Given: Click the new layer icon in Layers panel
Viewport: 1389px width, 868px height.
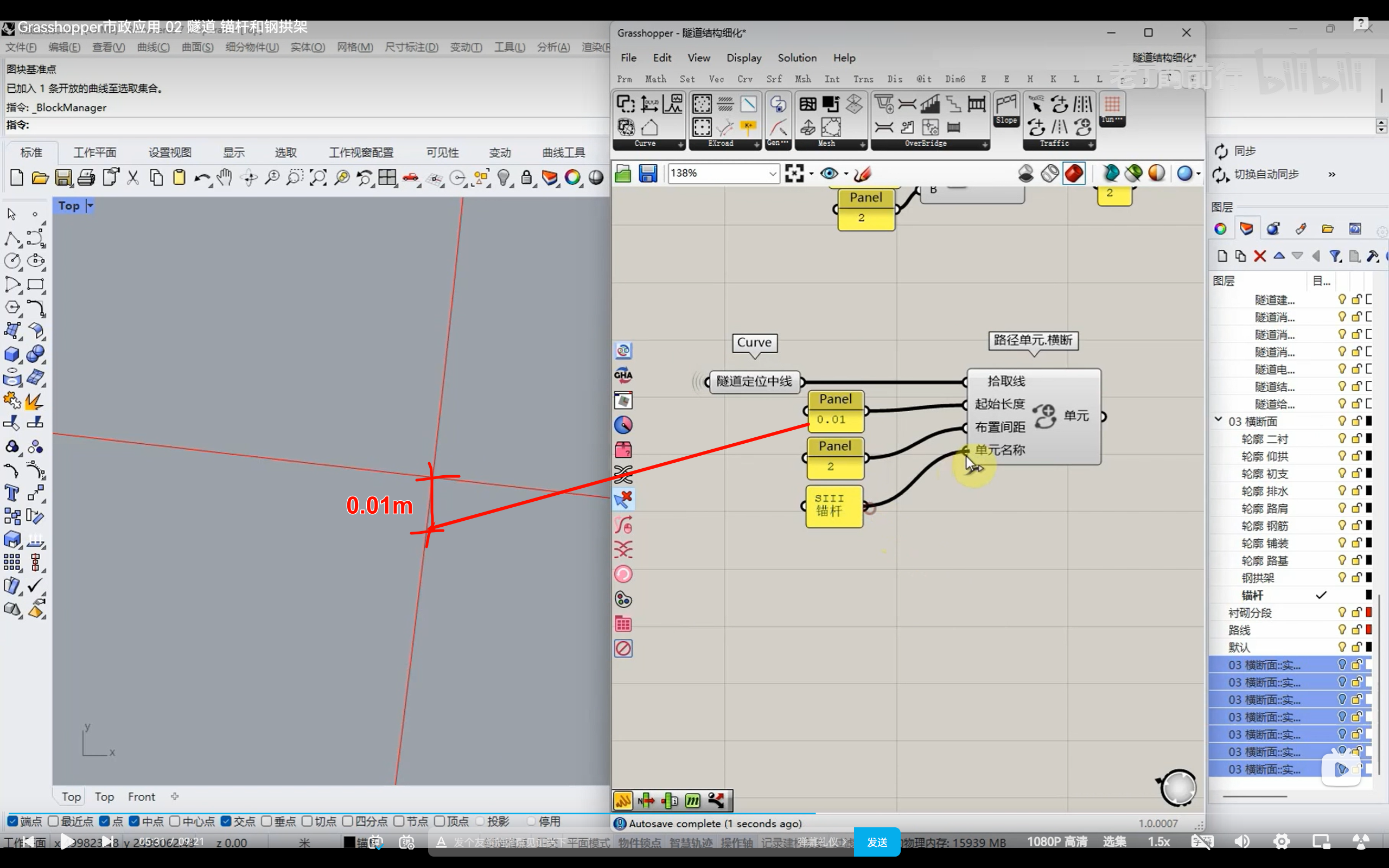Looking at the screenshot, I should pos(1222,256).
